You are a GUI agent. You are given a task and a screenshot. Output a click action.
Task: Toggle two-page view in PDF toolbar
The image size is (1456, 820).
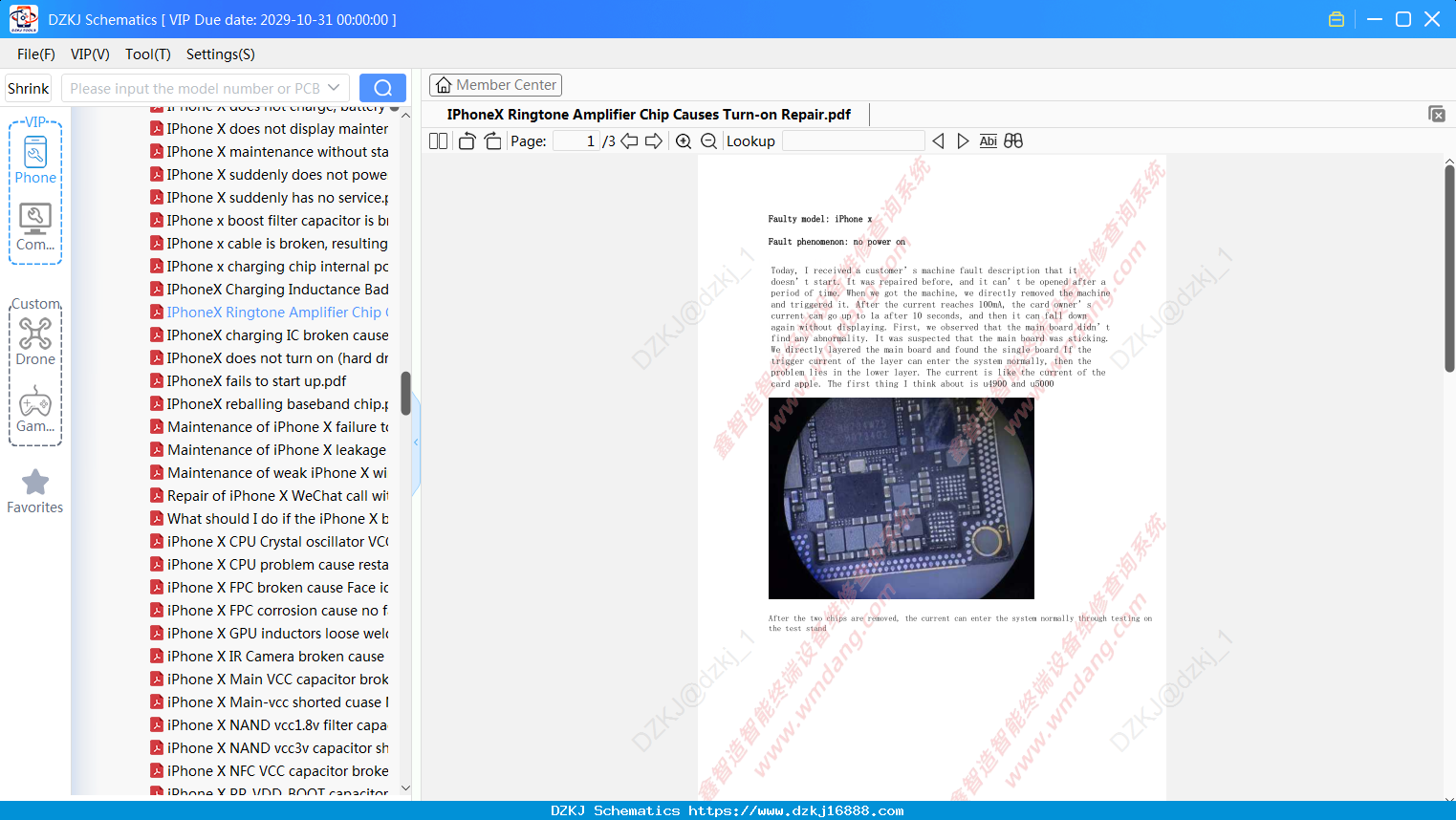pos(438,141)
